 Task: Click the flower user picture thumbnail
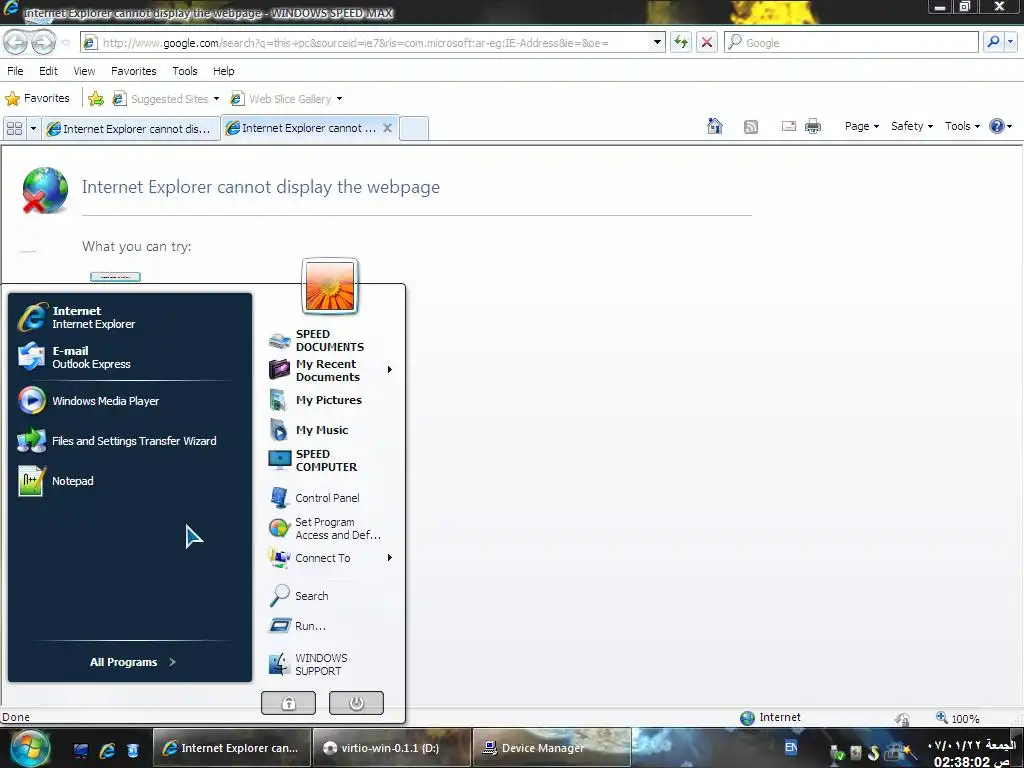pyautogui.click(x=330, y=286)
